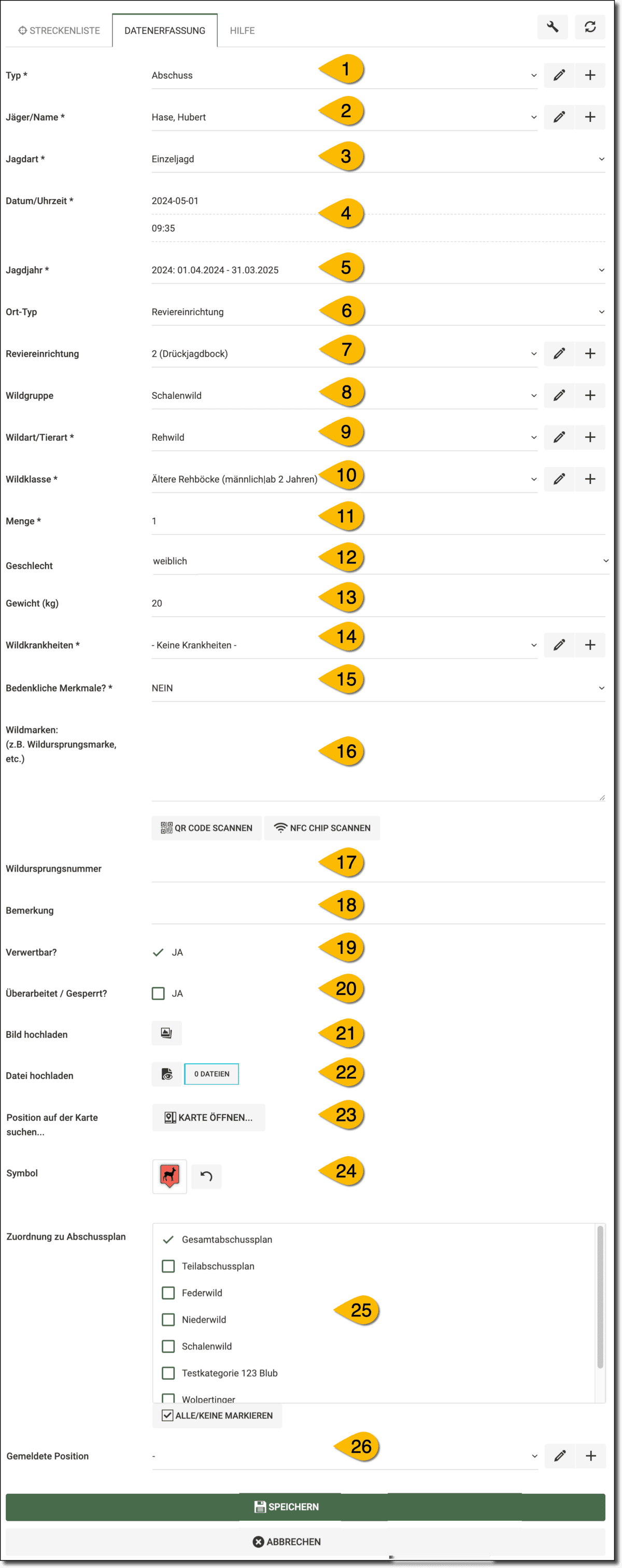Screen dimensions: 622x1568
Task: Click the red deer symbol swatch
Action: click(x=169, y=1176)
